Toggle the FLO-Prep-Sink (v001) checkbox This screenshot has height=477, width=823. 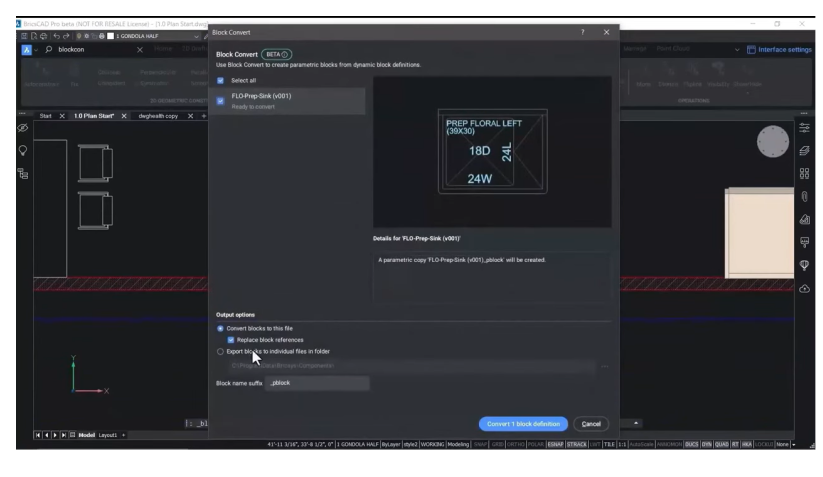(220, 101)
